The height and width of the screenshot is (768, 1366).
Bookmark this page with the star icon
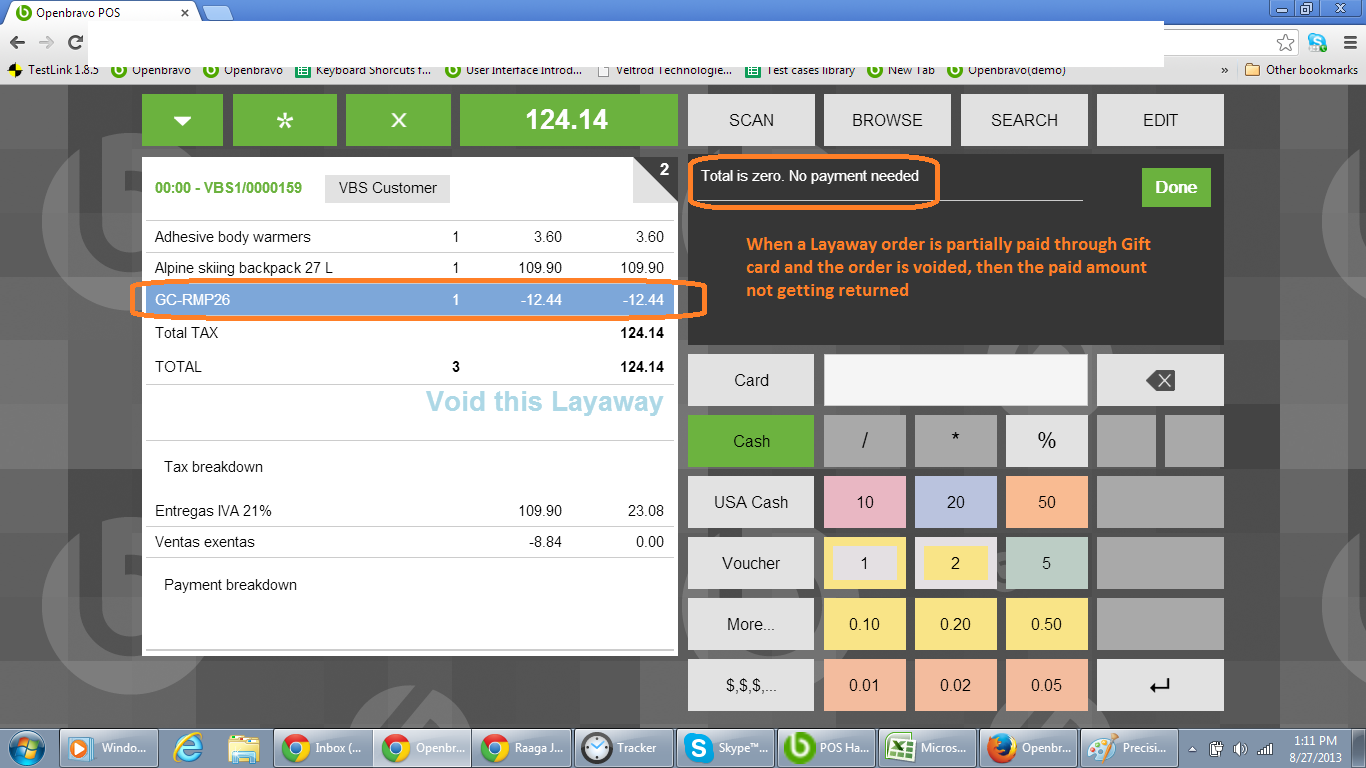coord(1286,42)
